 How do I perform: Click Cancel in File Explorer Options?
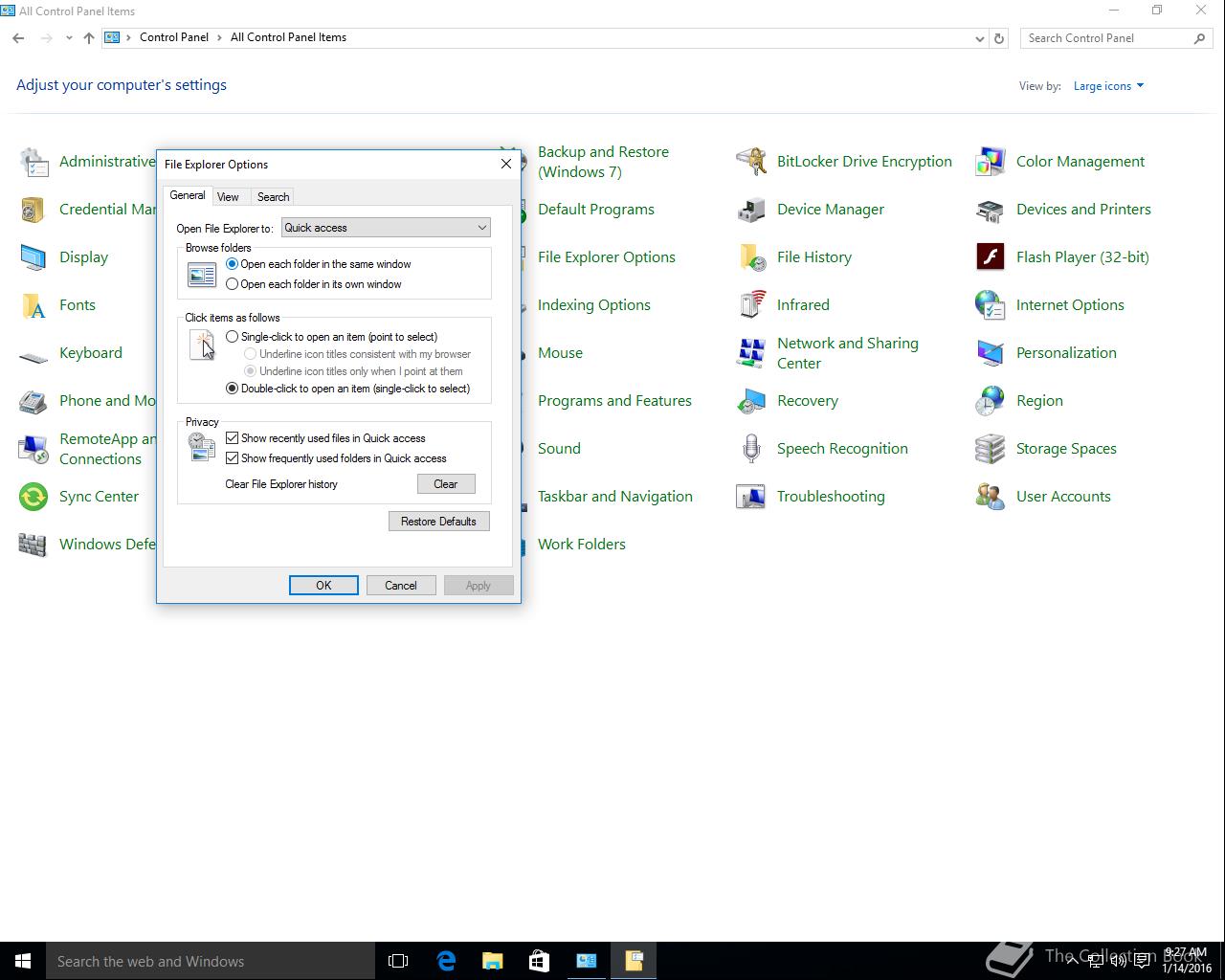tap(401, 586)
